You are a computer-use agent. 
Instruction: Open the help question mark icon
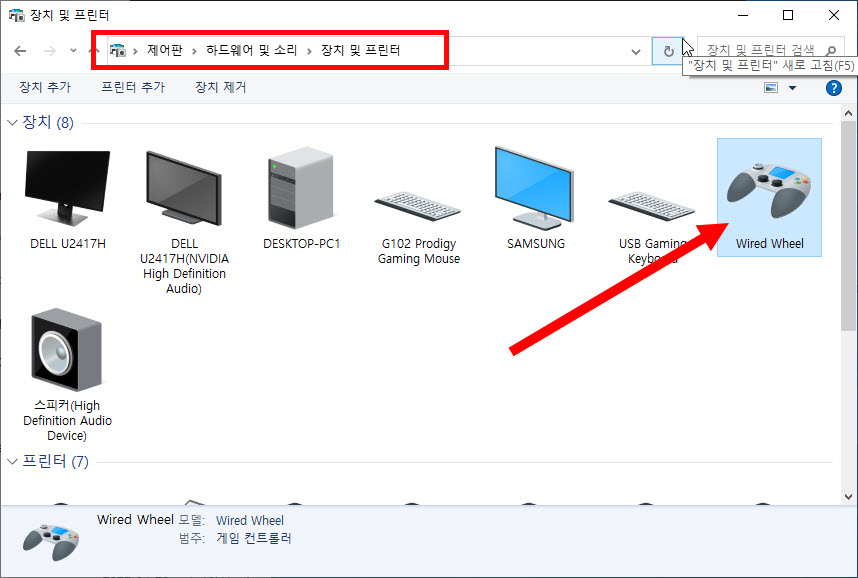(x=833, y=88)
